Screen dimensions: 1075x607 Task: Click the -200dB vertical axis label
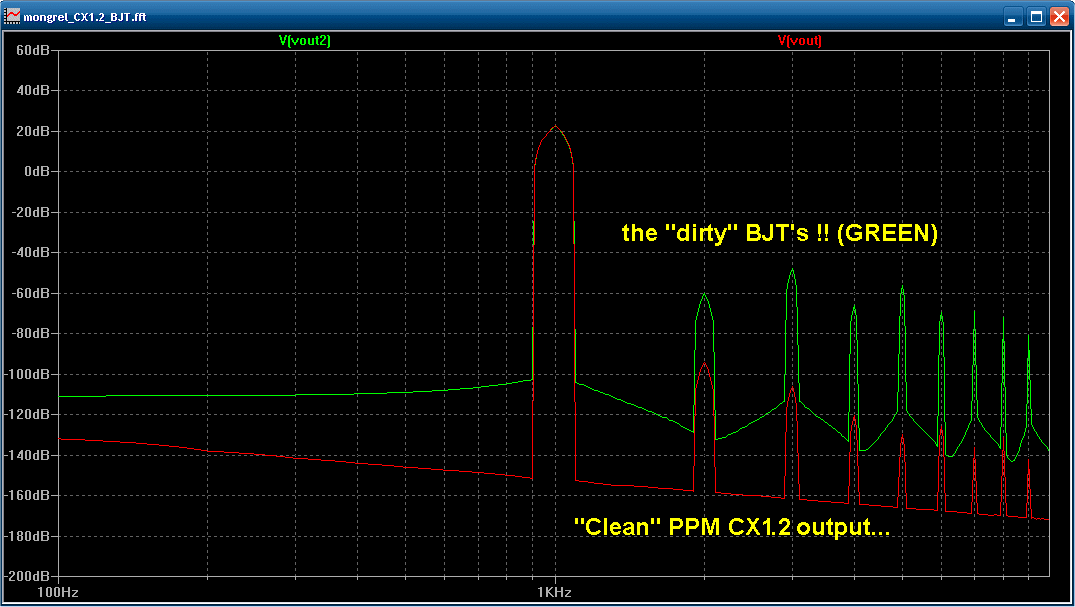pos(27,576)
